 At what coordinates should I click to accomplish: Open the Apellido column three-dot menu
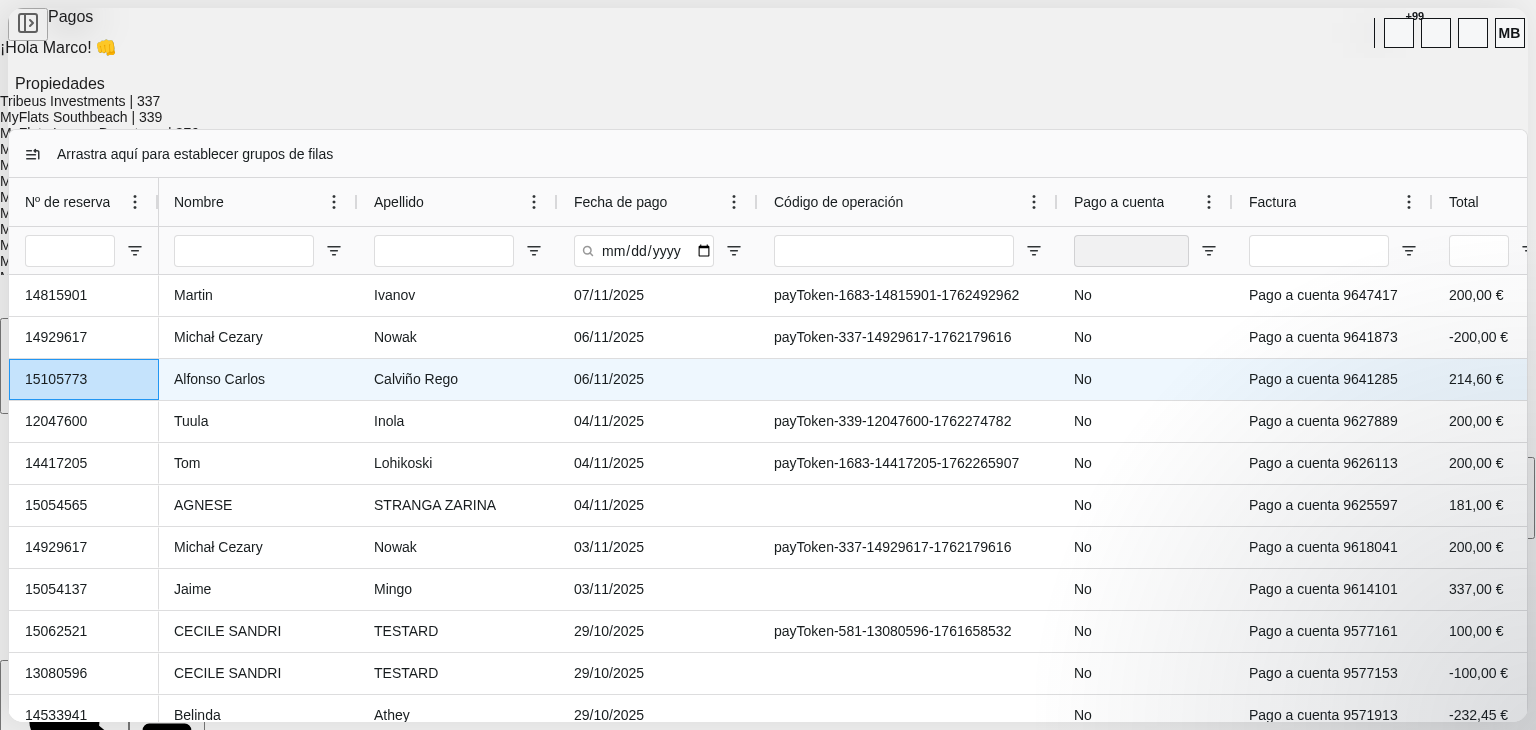pyautogui.click(x=534, y=202)
